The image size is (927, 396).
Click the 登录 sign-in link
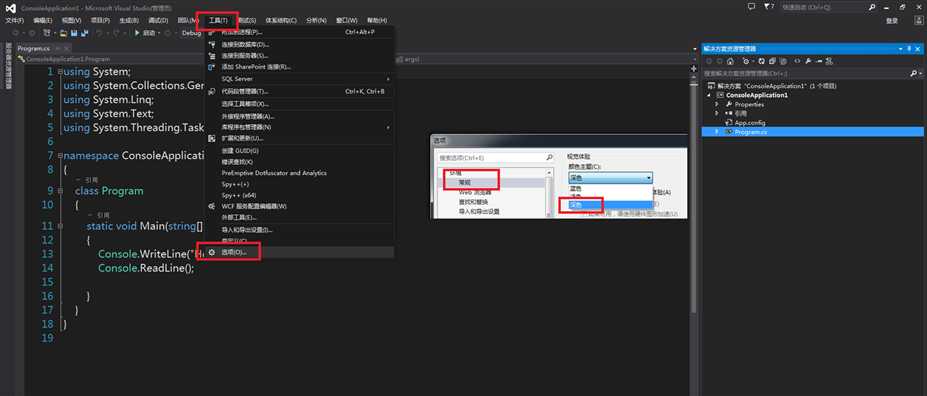pos(892,21)
